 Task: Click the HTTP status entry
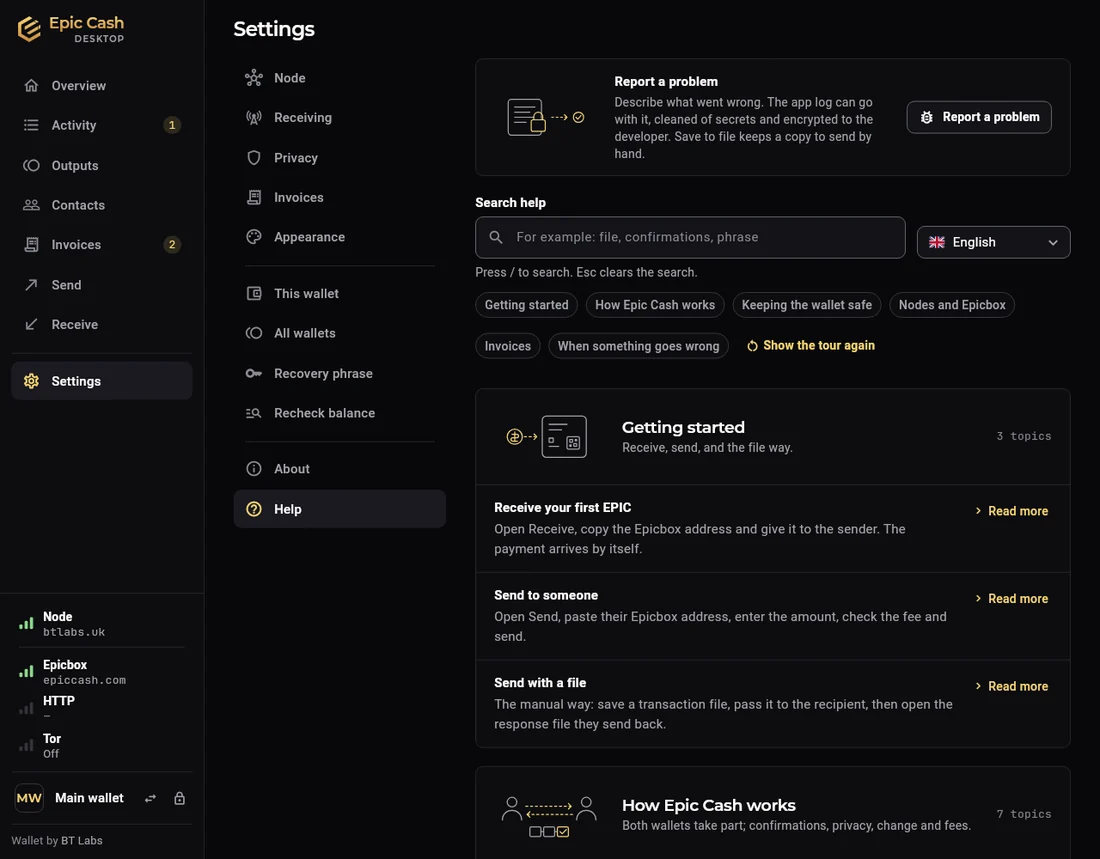[x=102, y=707]
